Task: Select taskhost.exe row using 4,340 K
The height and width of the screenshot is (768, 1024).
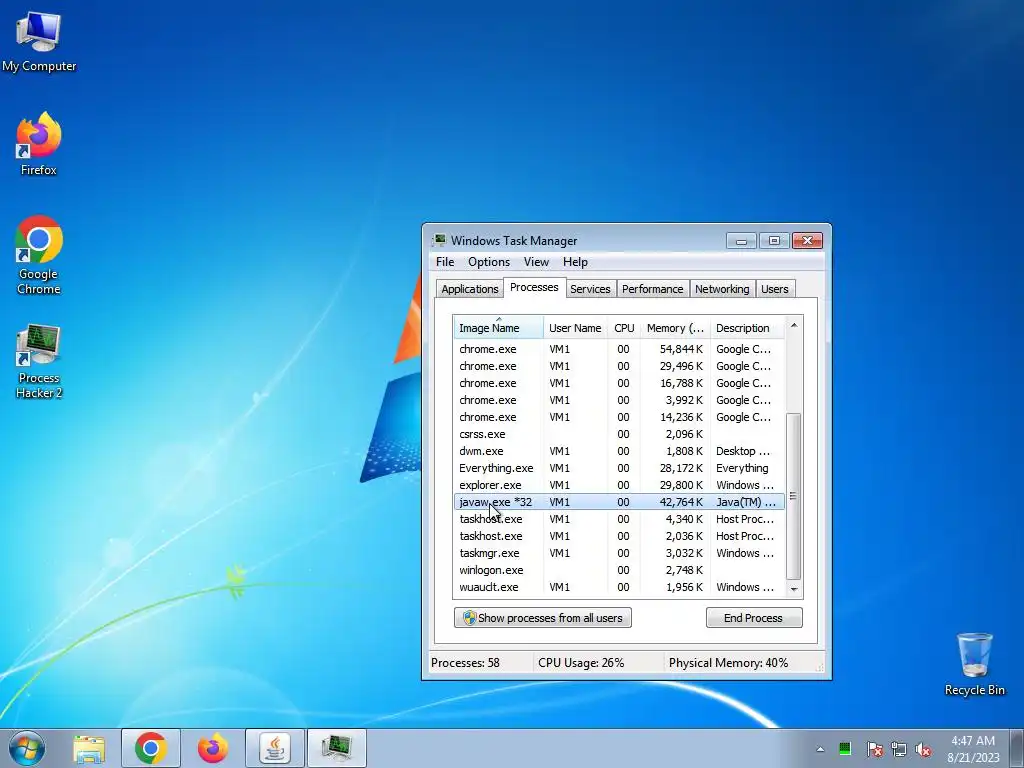Action: tap(619, 519)
